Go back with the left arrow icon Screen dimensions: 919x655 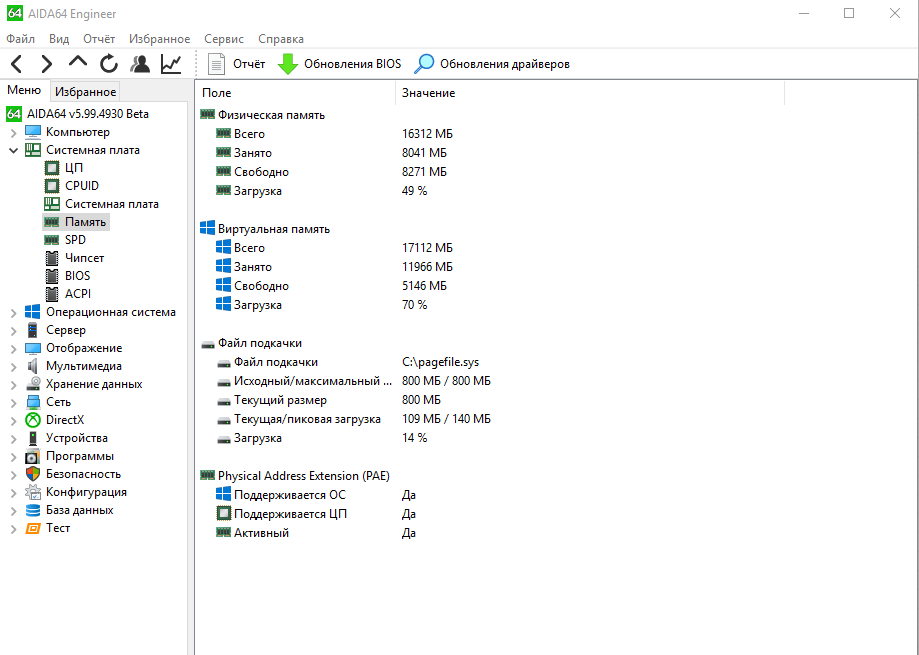point(16,64)
